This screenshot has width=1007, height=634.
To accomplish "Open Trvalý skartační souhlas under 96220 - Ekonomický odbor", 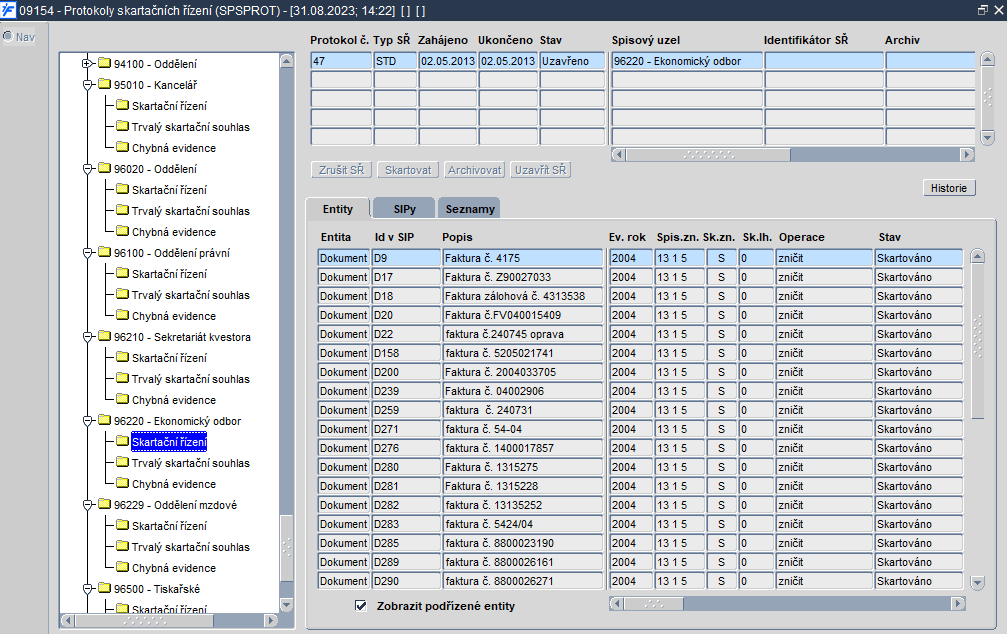I will pyautogui.click(x=191, y=463).
